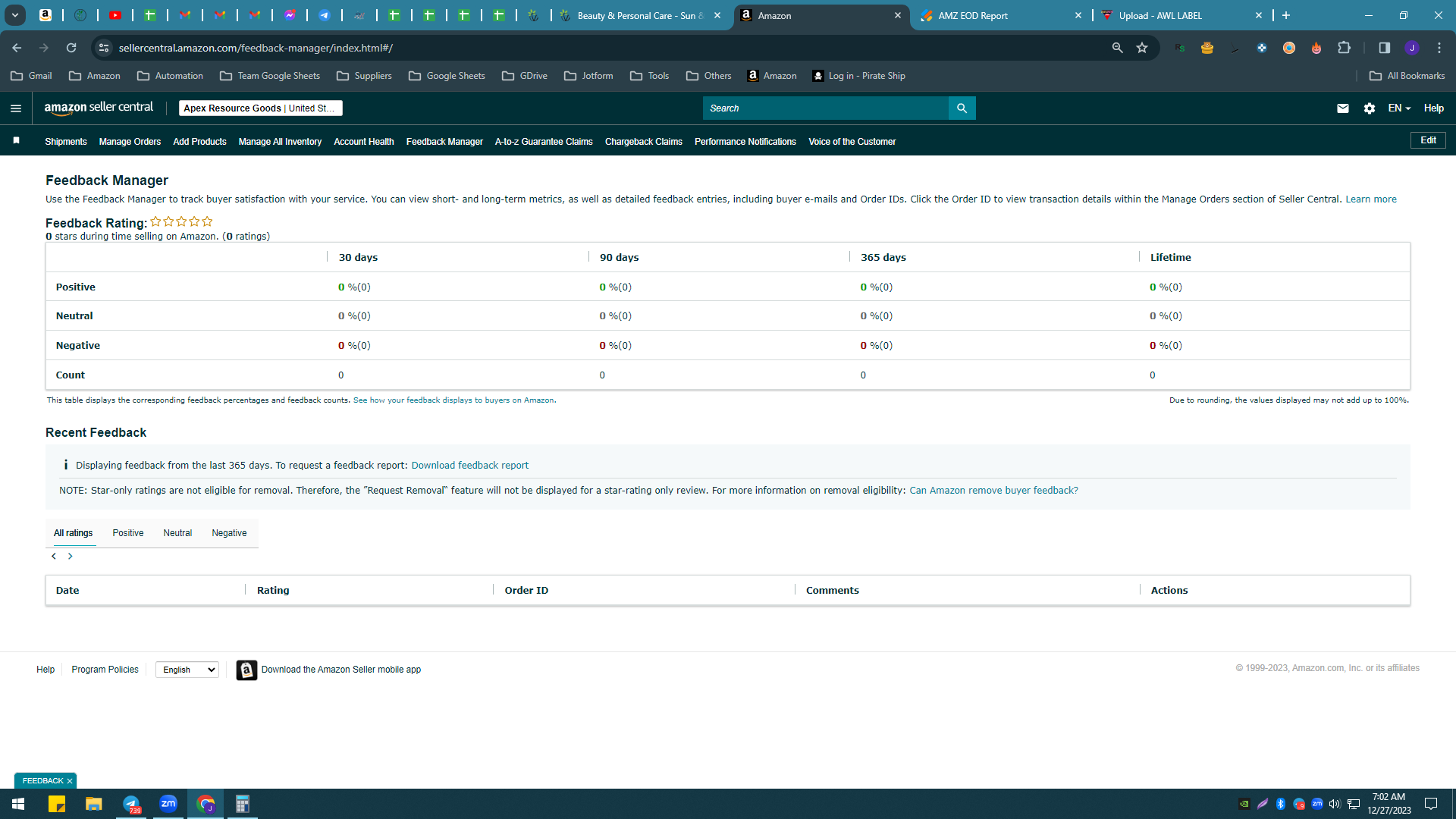
Task: Open the Windows Start menu
Action: 18,804
